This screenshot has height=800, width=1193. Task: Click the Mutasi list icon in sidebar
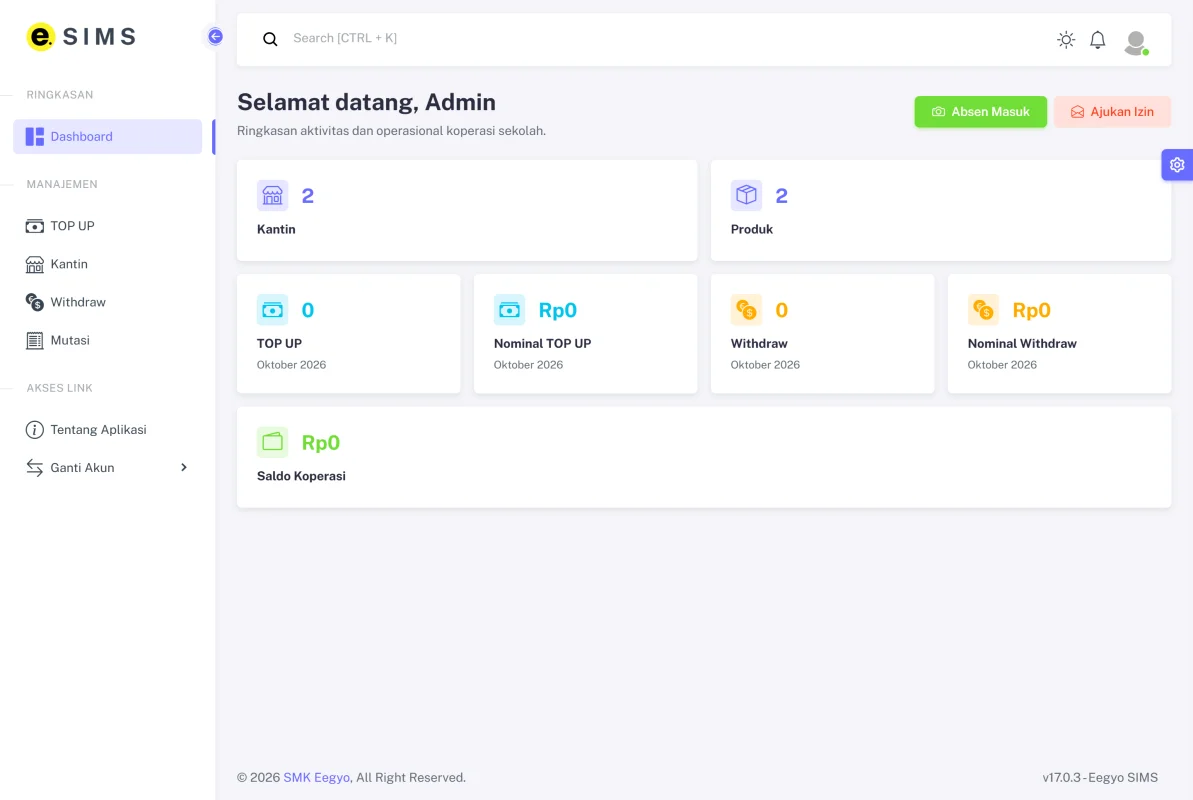click(x=35, y=340)
